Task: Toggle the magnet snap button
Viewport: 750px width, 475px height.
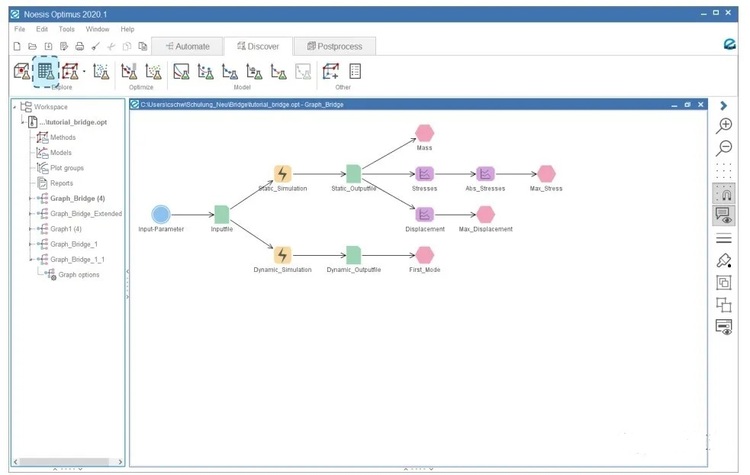Action: pyautogui.click(x=724, y=193)
